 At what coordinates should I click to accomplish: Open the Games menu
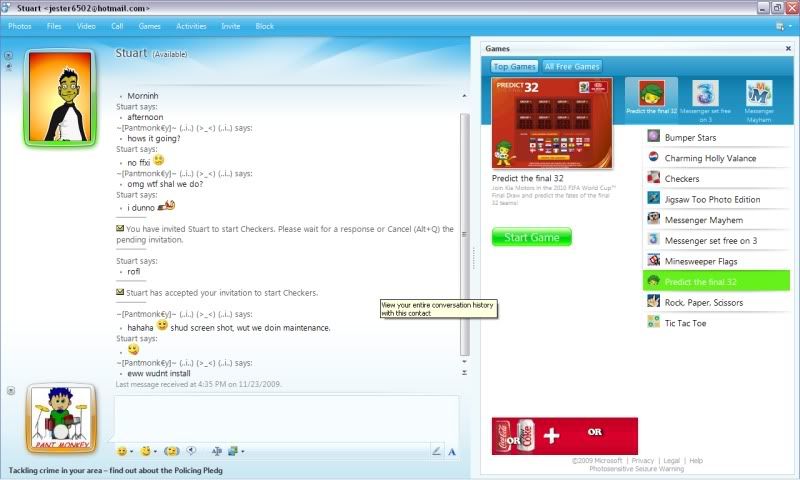(149, 26)
